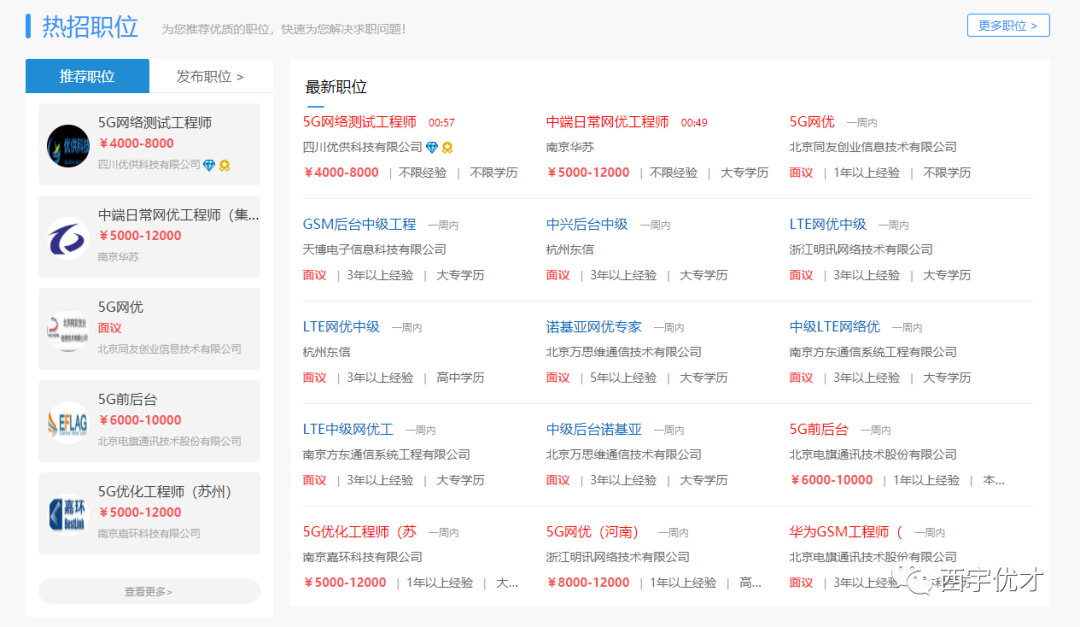Click the 热招职位 page heading

click(90, 27)
